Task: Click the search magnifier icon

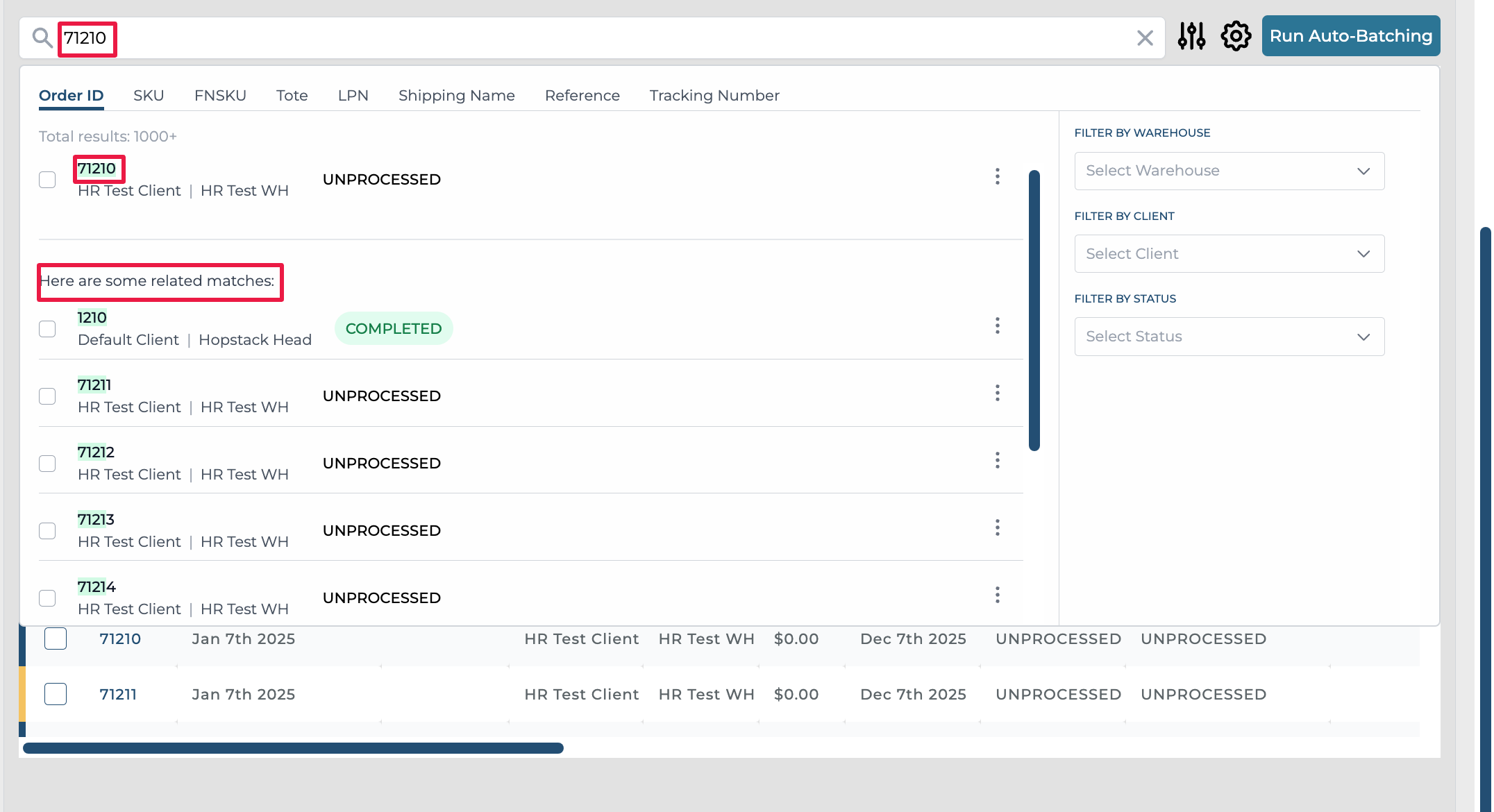Action: point(42,38)
